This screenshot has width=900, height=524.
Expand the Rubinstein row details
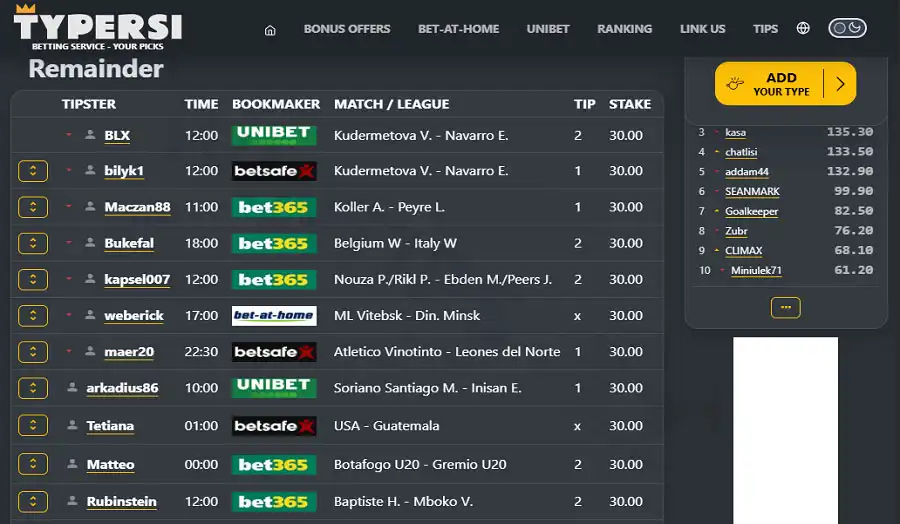33,502
